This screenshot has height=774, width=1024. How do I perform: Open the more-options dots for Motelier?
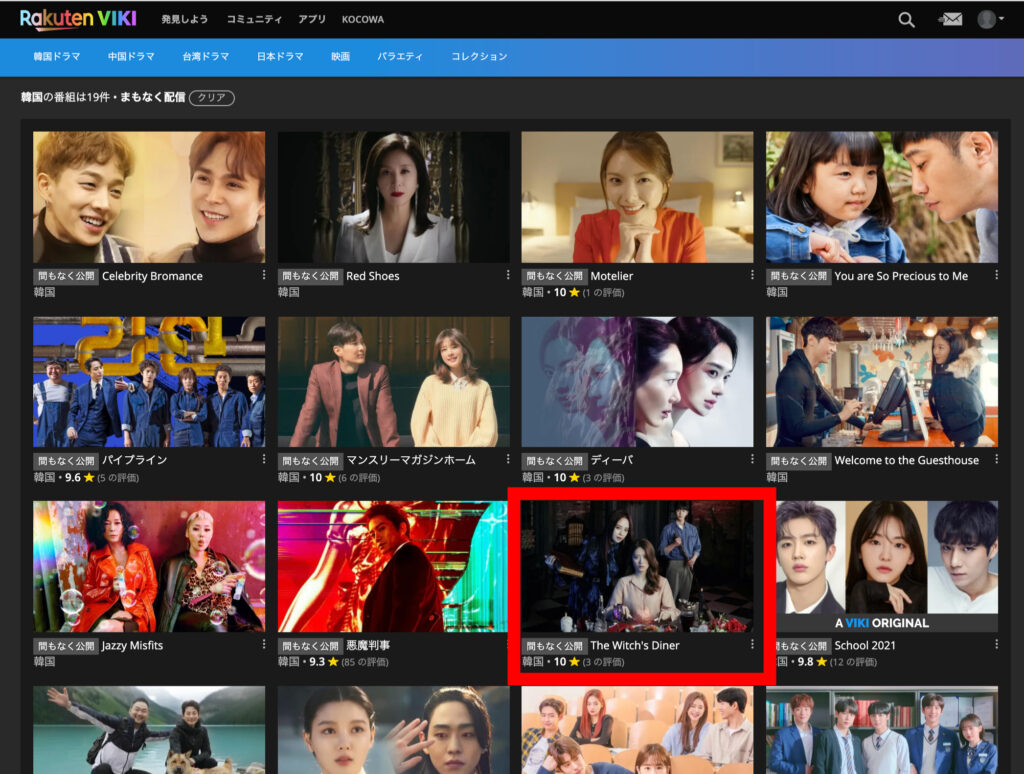click(752, 275)
